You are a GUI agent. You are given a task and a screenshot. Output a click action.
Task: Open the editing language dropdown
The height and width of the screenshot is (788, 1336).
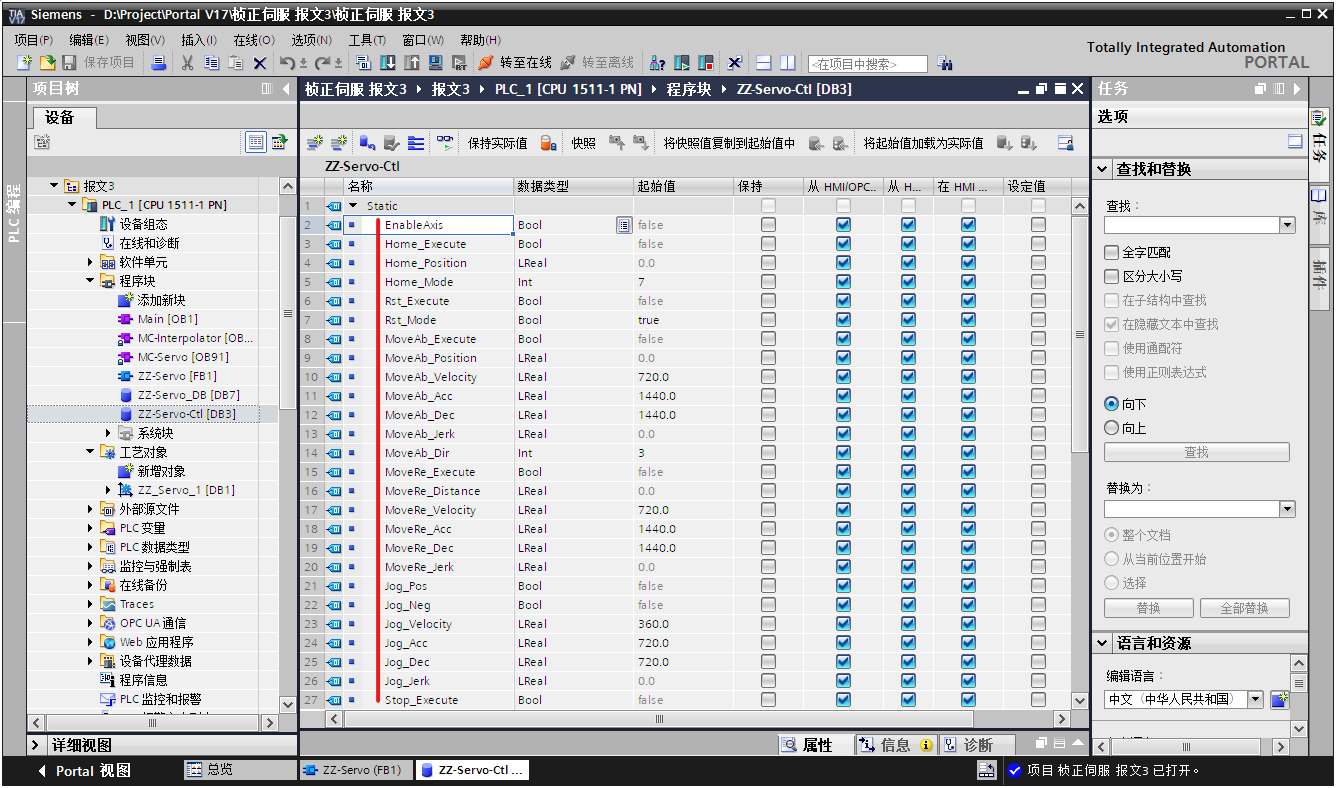tap(1256, 699)
